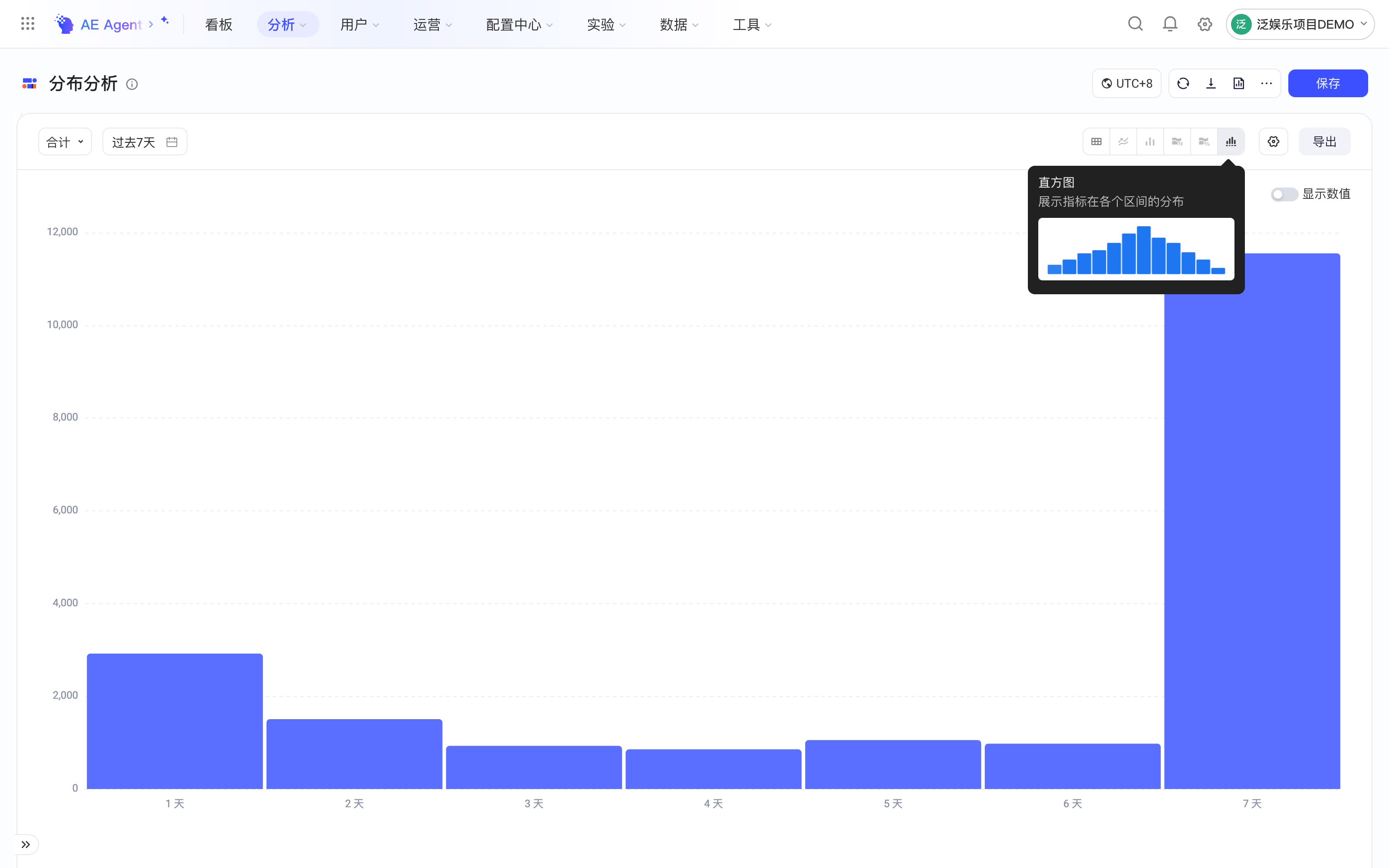
Task: Click the 1 天 histogram bar
Action: (x=174, y=721)
